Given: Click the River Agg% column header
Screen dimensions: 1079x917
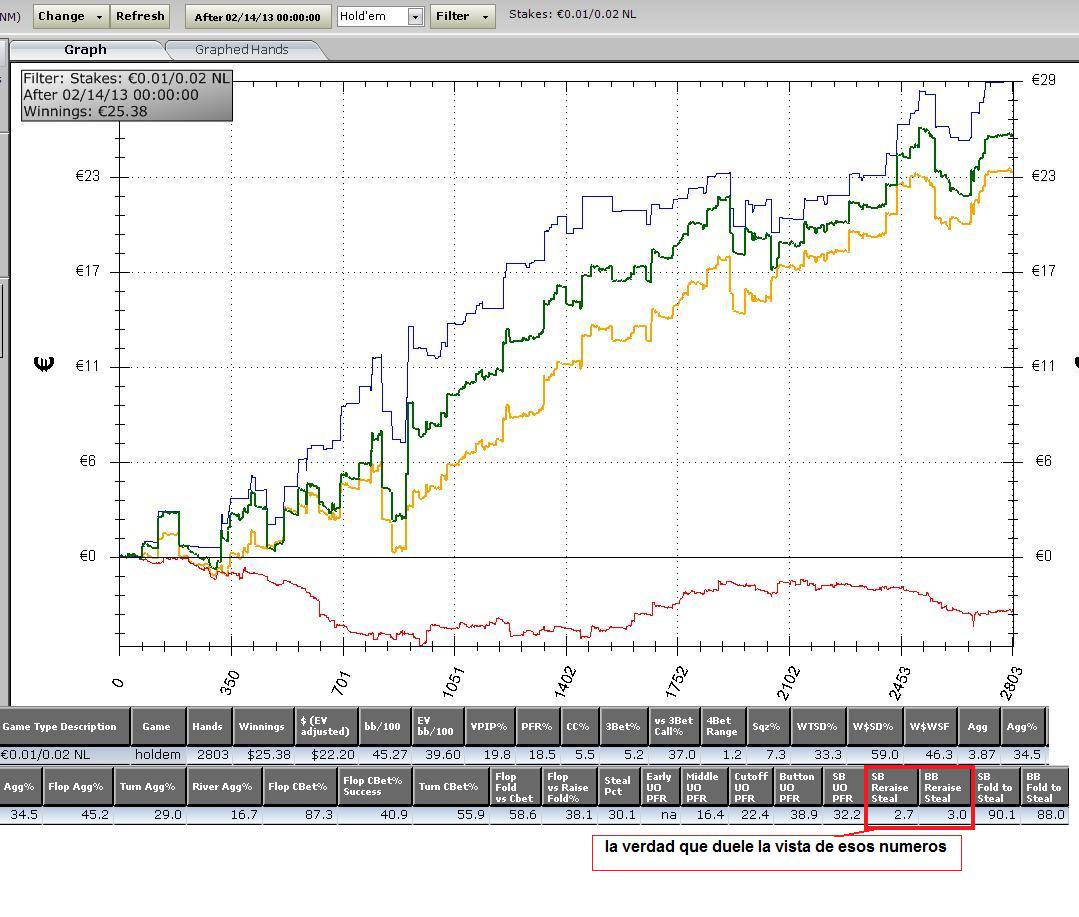Looking at the screenshot, I should (224, 787).
